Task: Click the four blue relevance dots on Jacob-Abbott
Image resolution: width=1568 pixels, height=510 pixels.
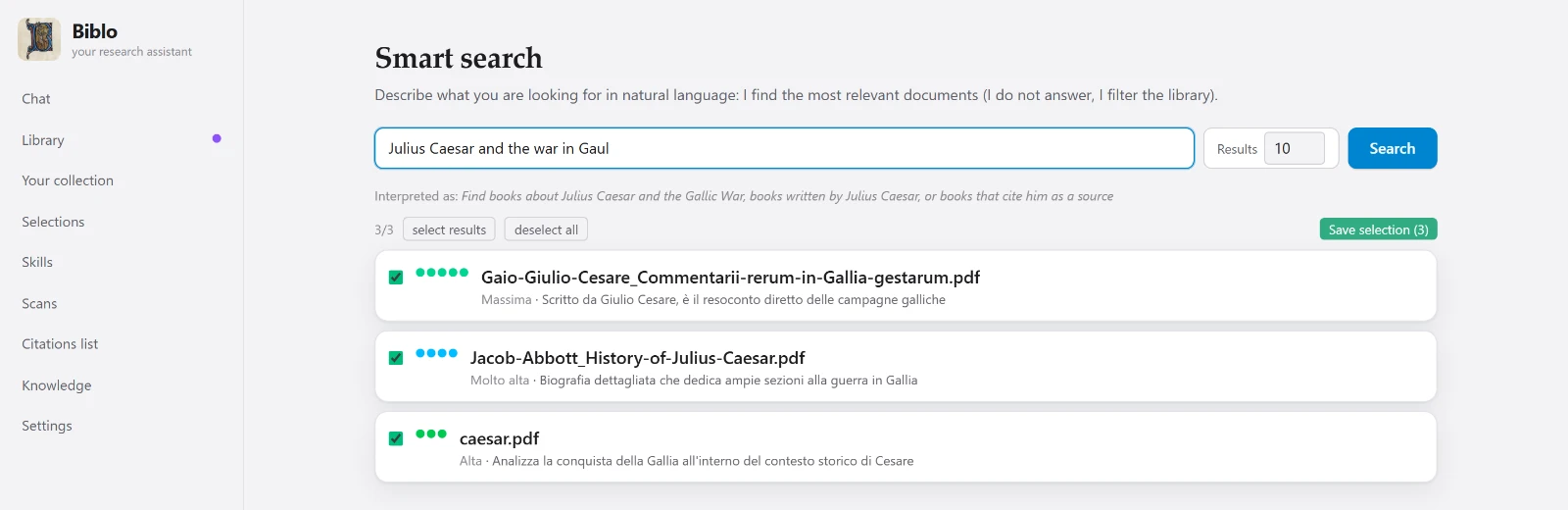Action: pos(436,353)
